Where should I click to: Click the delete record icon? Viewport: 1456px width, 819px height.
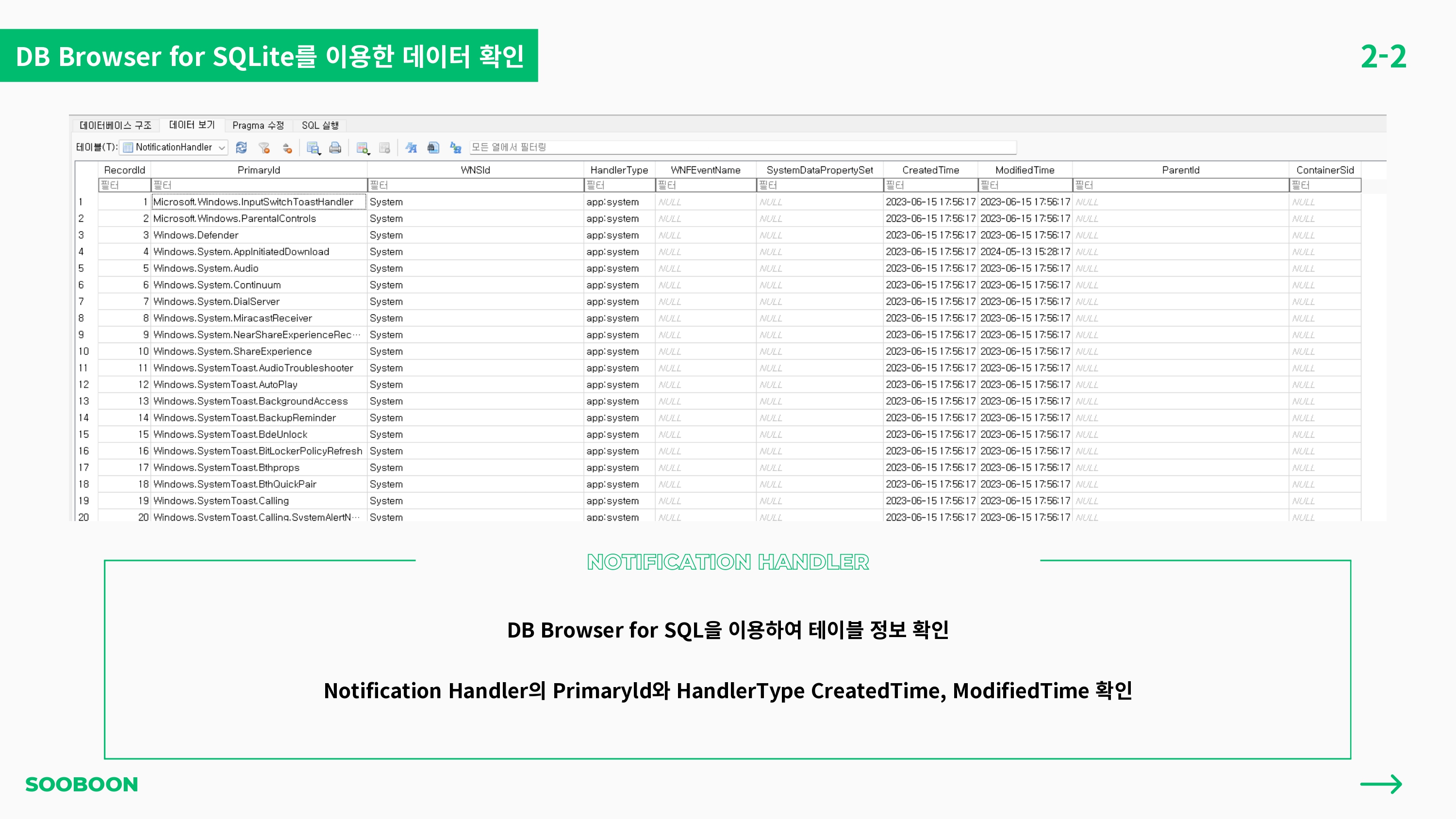[x=385, y=147]
